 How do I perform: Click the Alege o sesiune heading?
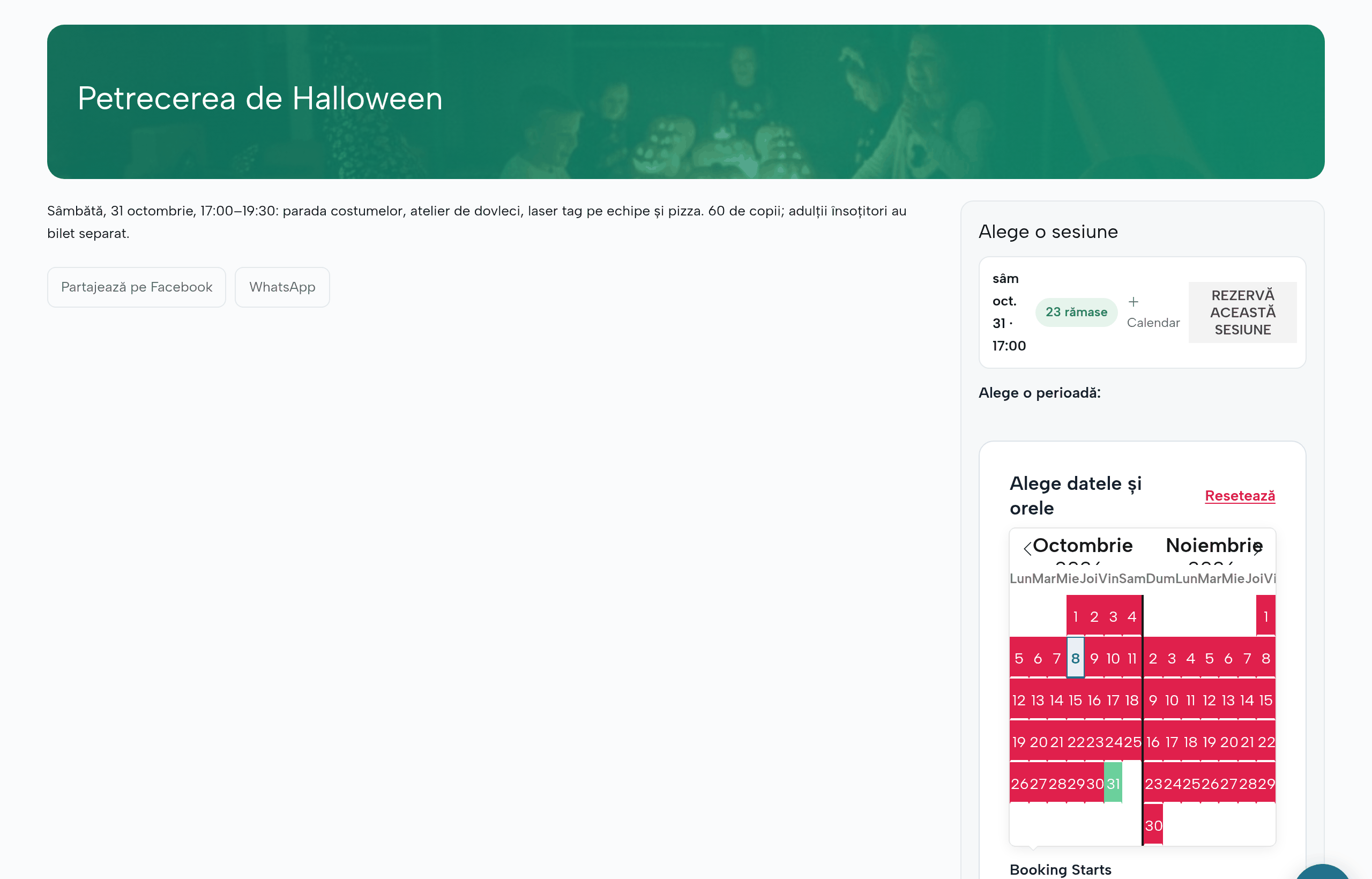[1048, 232]
